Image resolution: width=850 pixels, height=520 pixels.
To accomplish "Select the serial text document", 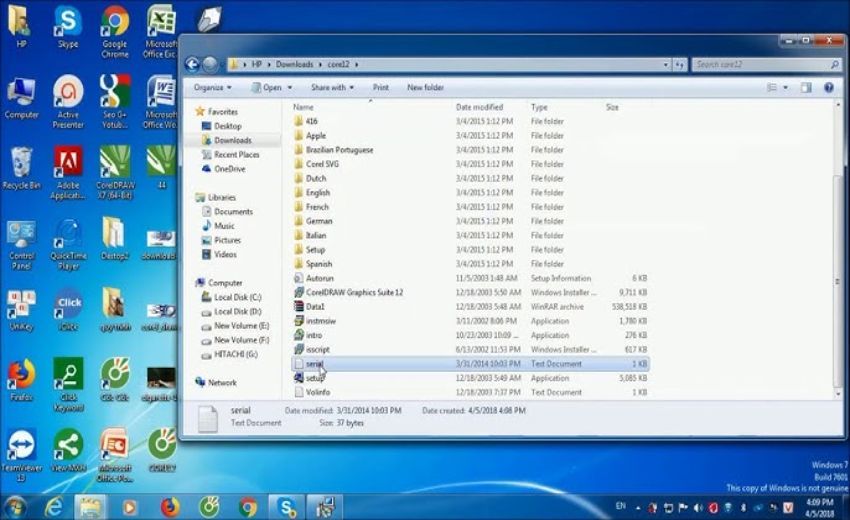I will (x=471, y=364).
